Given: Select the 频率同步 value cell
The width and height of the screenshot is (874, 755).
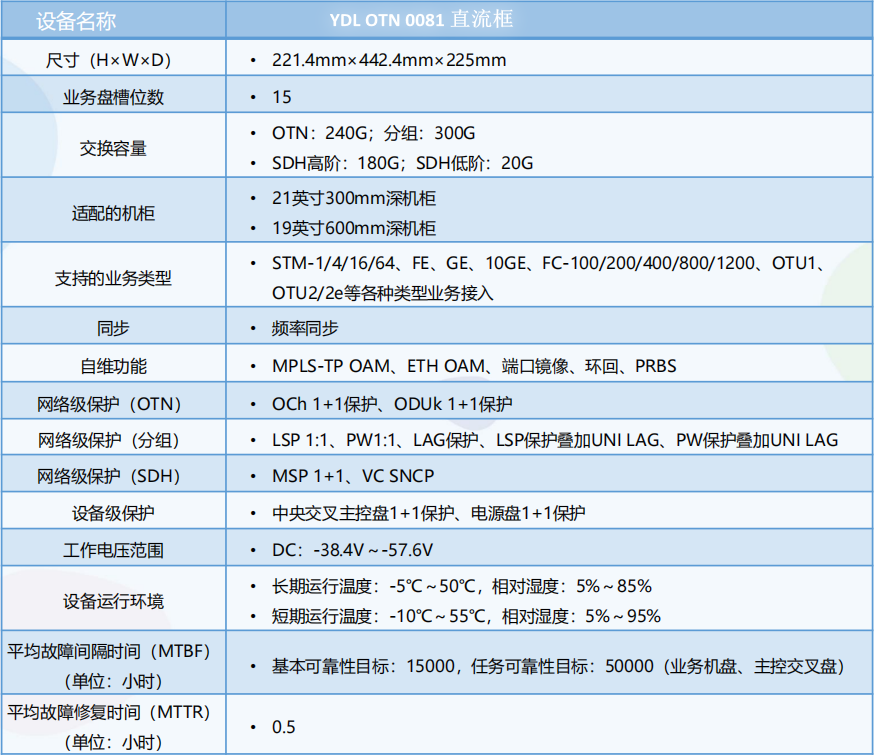Looking at the screenshot, I should pyautogui.click(x=305, y=328).
